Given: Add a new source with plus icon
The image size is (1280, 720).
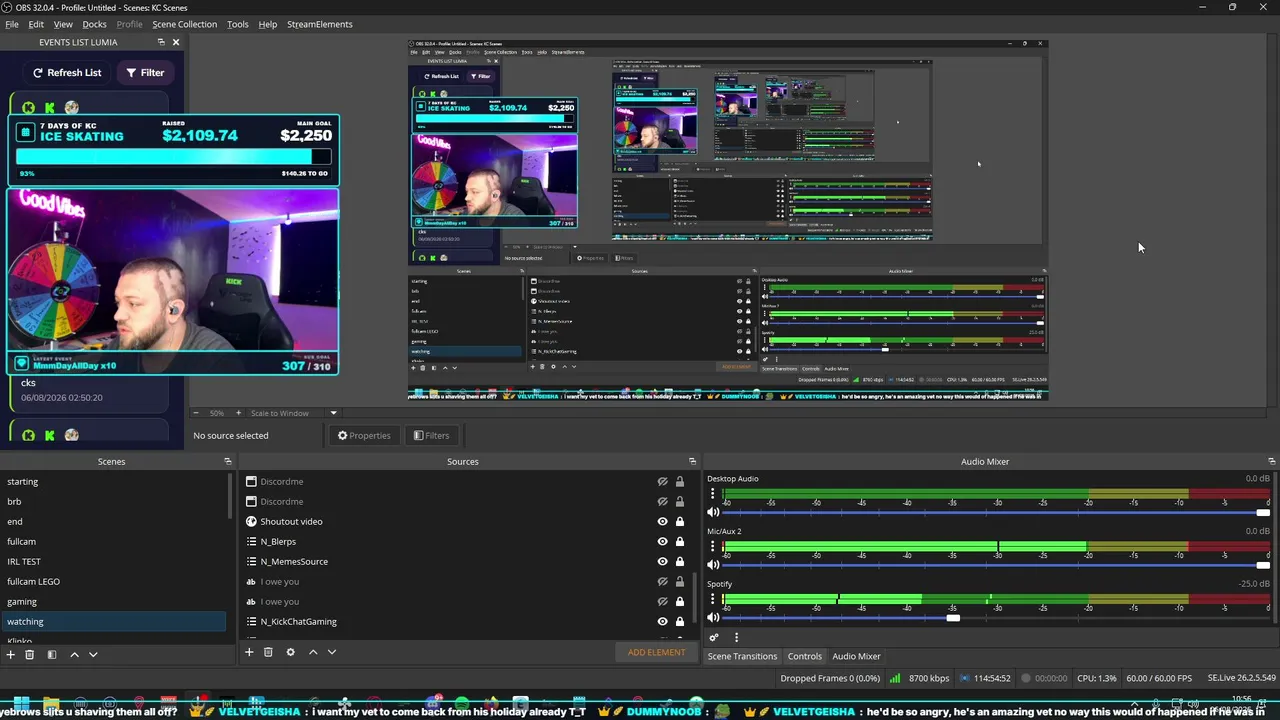Looking at the screenshot, I should coord(249,652).
